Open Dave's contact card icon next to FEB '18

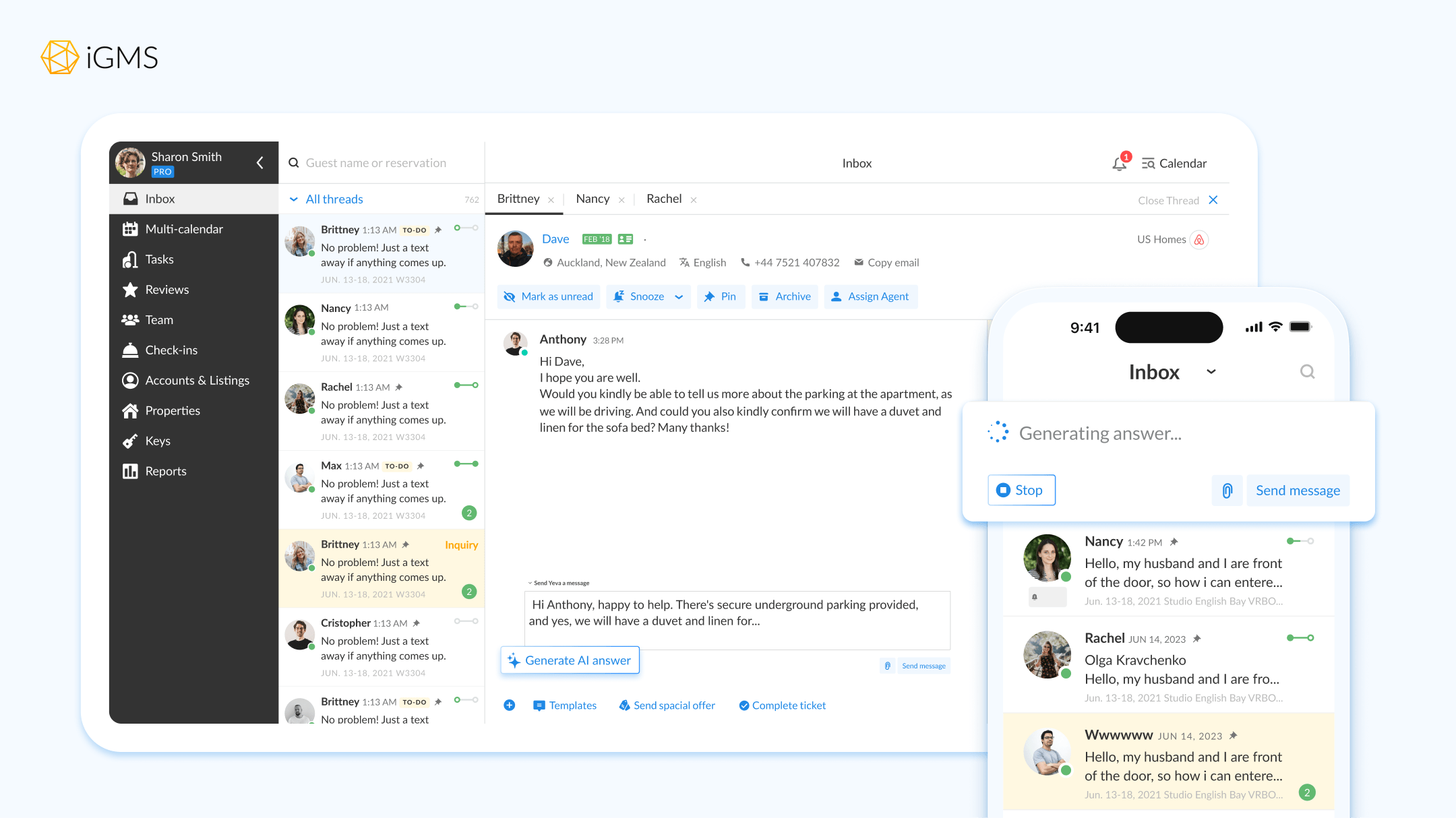[624, 239]
